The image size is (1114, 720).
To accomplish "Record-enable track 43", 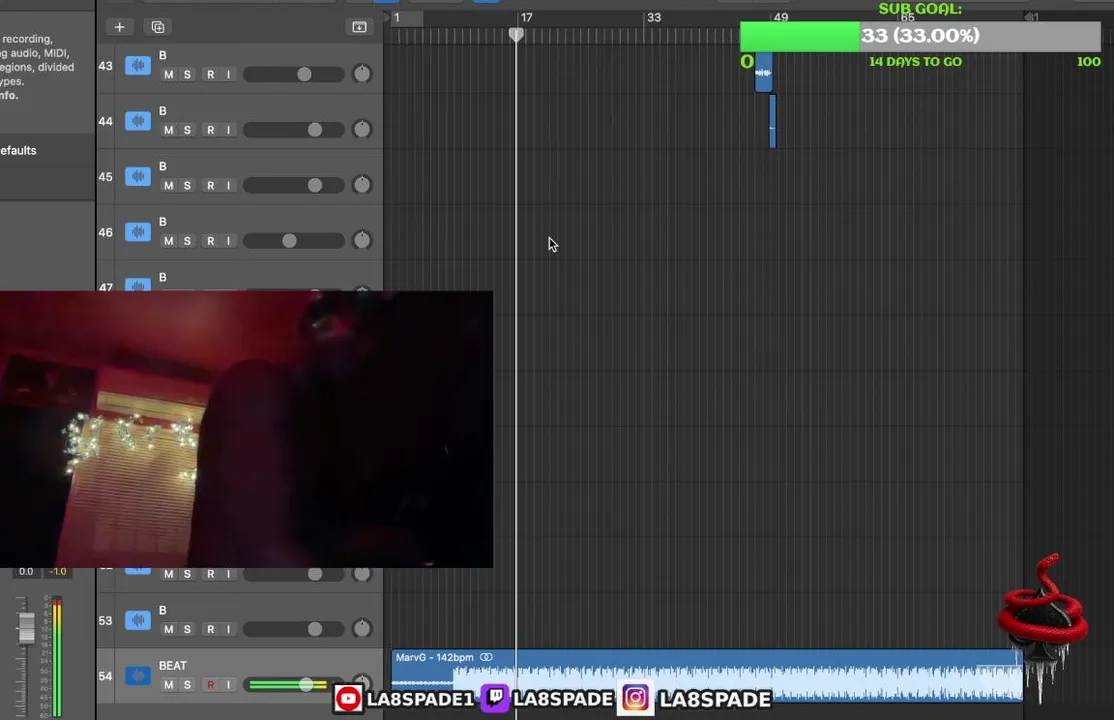I will pos(210,75).
